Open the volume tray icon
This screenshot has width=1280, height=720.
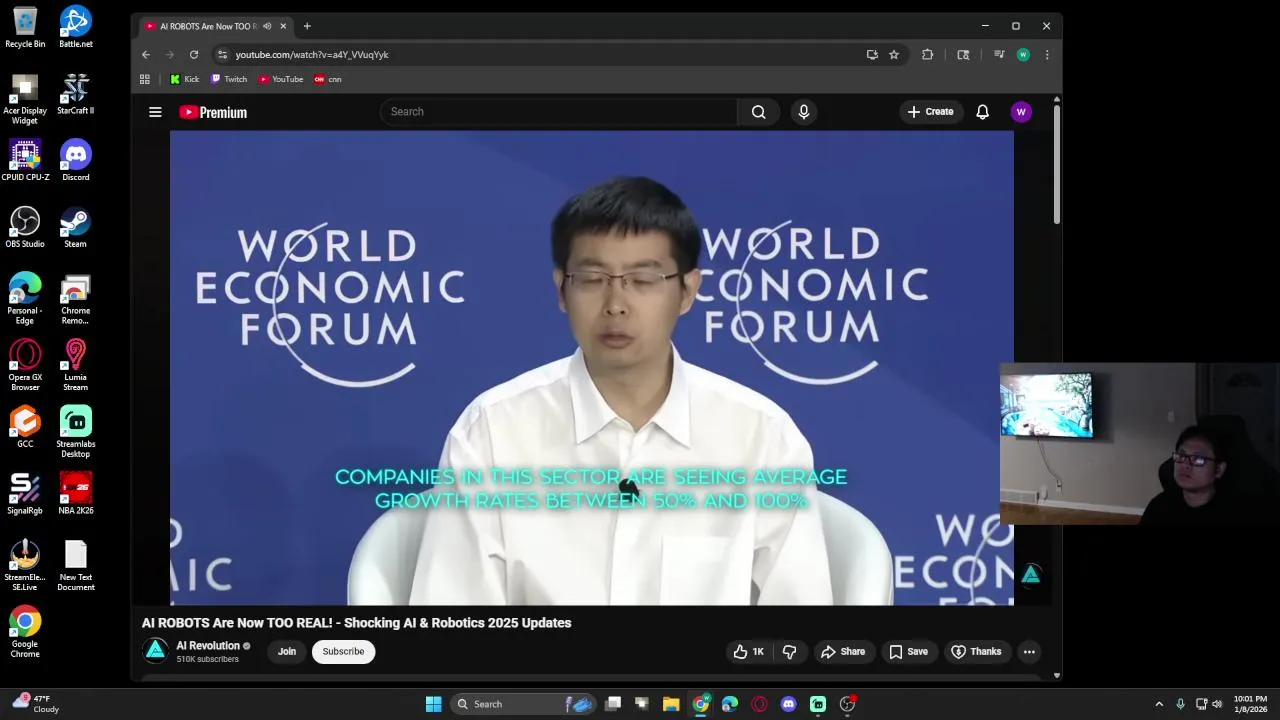(x=1217, y=704)
